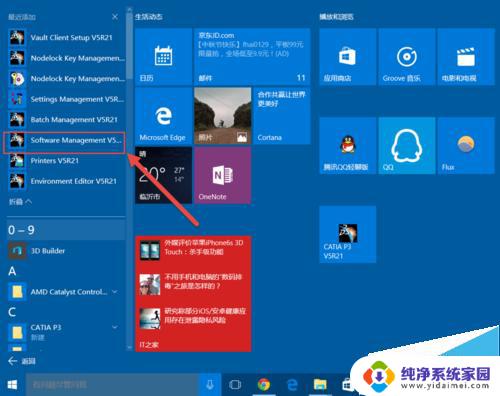The width and height of the screenshot is (500, 396).
Task: Click the letter A group header
Action: click(12, 271)
